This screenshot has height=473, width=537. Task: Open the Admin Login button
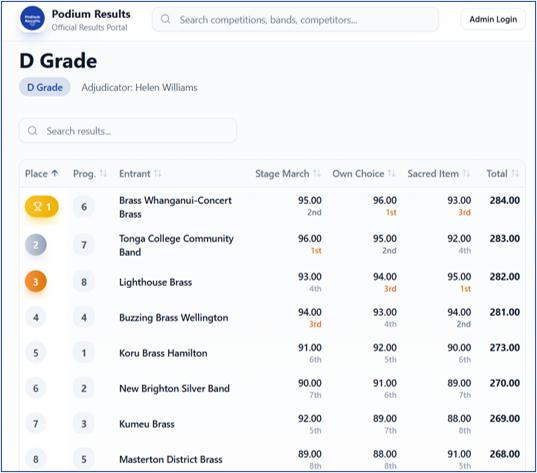point(493,20)
